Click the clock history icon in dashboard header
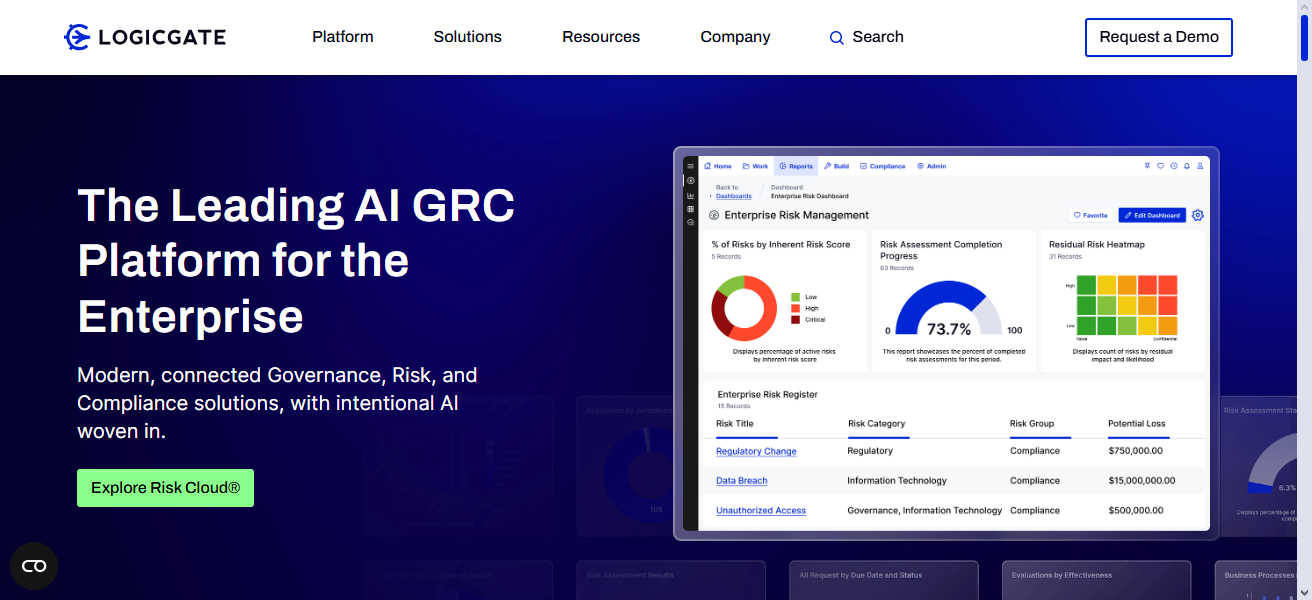This screenshot has height=600, width=1312. pos(1173,166)
